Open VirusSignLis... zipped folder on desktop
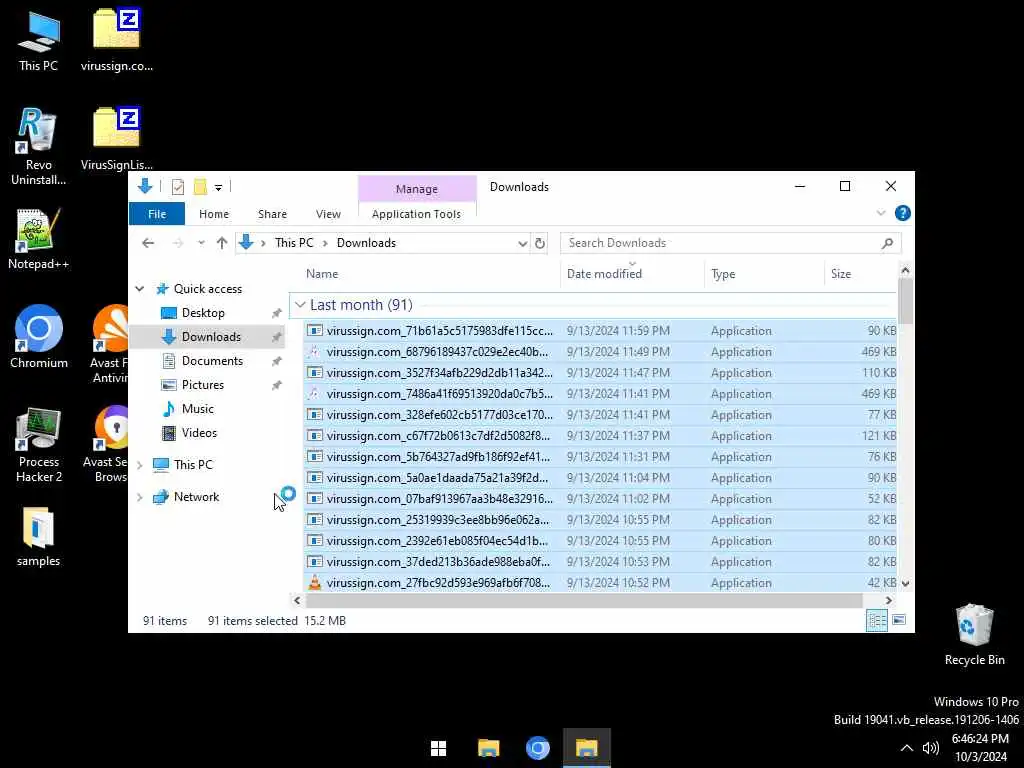The image size is (1024, 768). 116,138
